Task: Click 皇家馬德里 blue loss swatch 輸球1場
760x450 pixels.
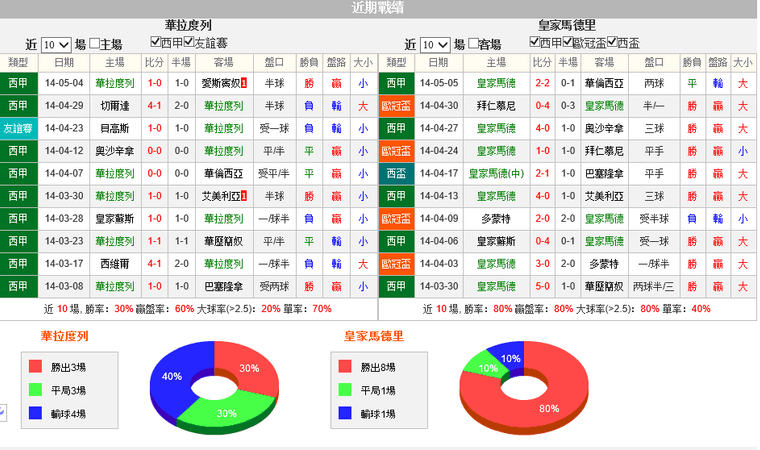Action: click(345, 413)
